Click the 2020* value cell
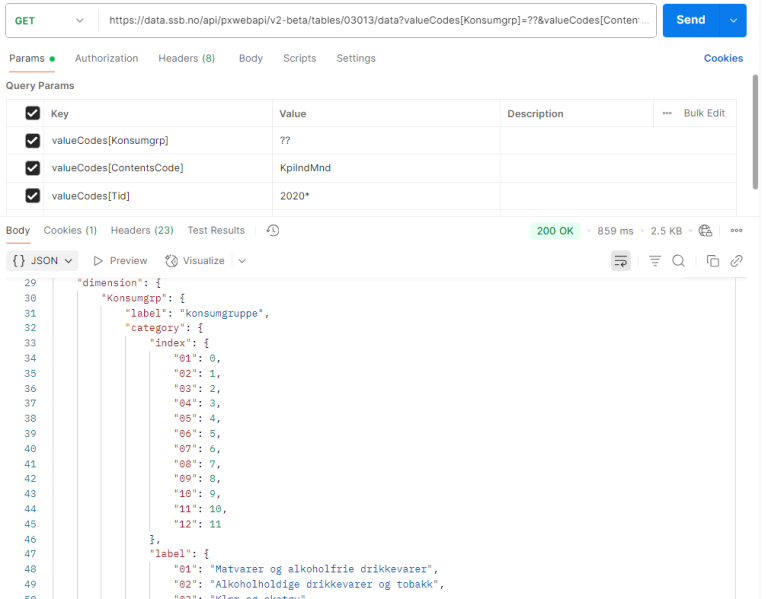The width and height of the screenshot is (768, 599). 386,196
